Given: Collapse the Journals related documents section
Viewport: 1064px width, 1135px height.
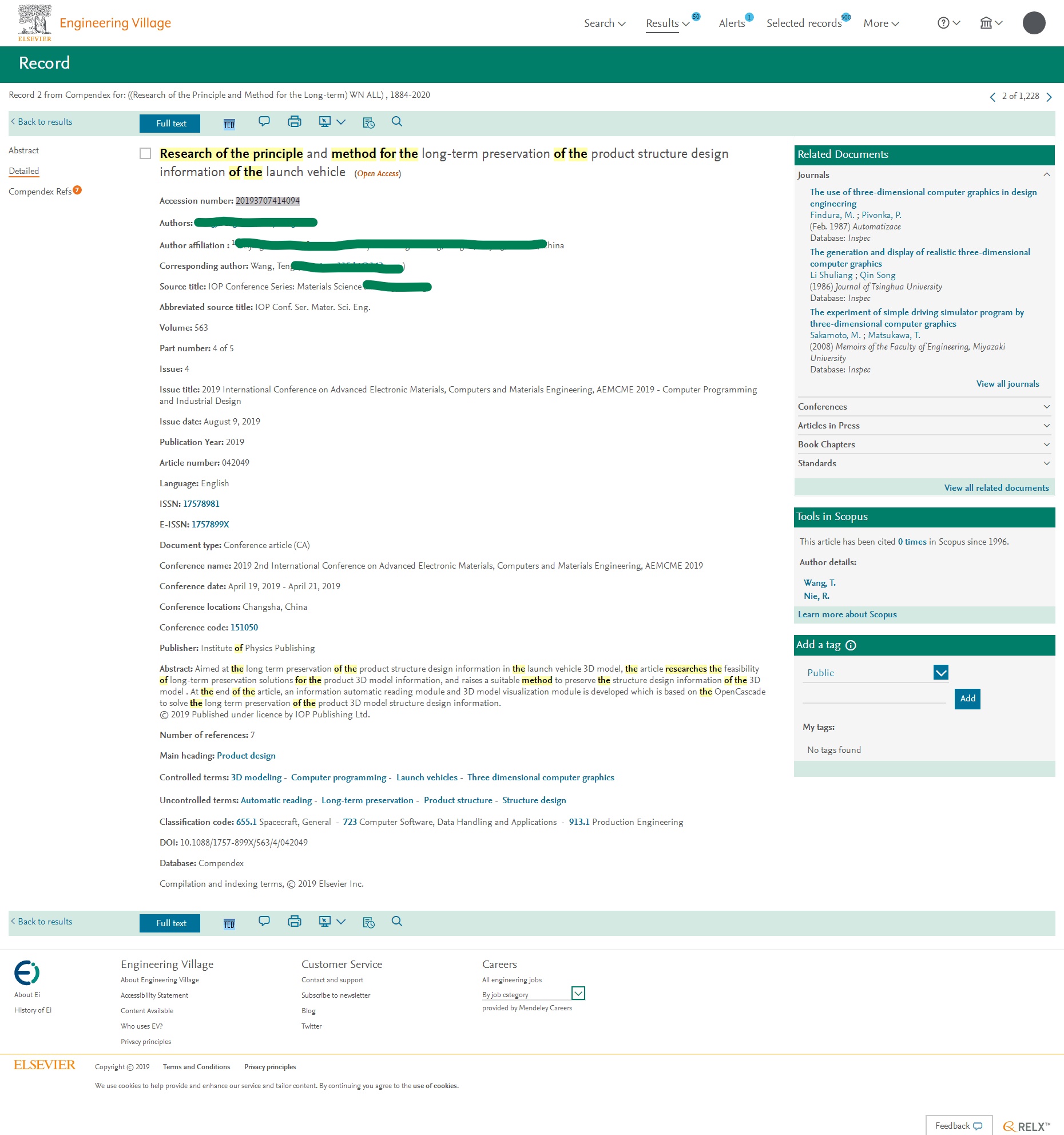Looking at the screenshot, I should pyautogui.click(x=1046, y=175).
